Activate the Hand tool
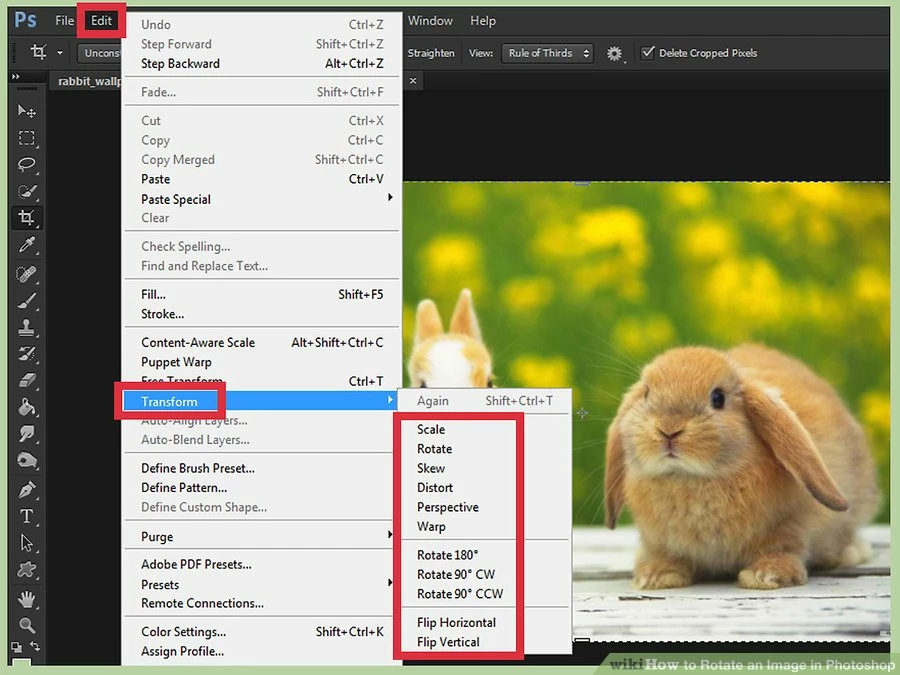Viewport: 900px width, 675px height. pos(26,599)
